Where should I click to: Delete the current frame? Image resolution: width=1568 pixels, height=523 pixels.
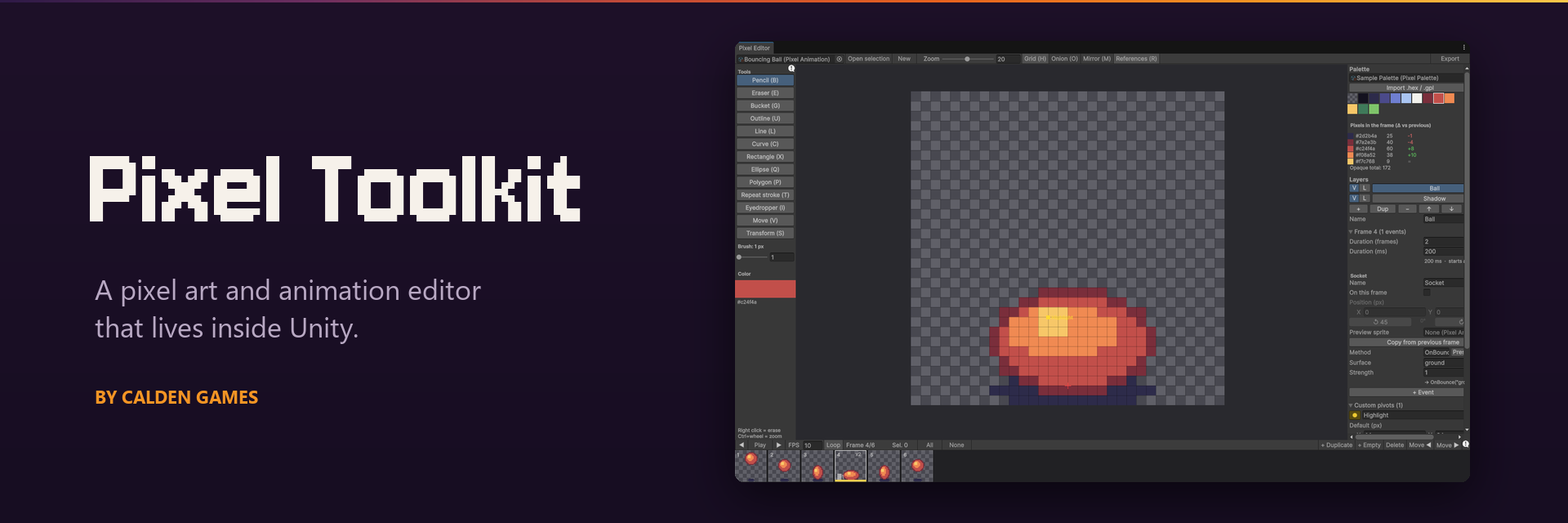pyautogui.click(x=1395, y=445)
